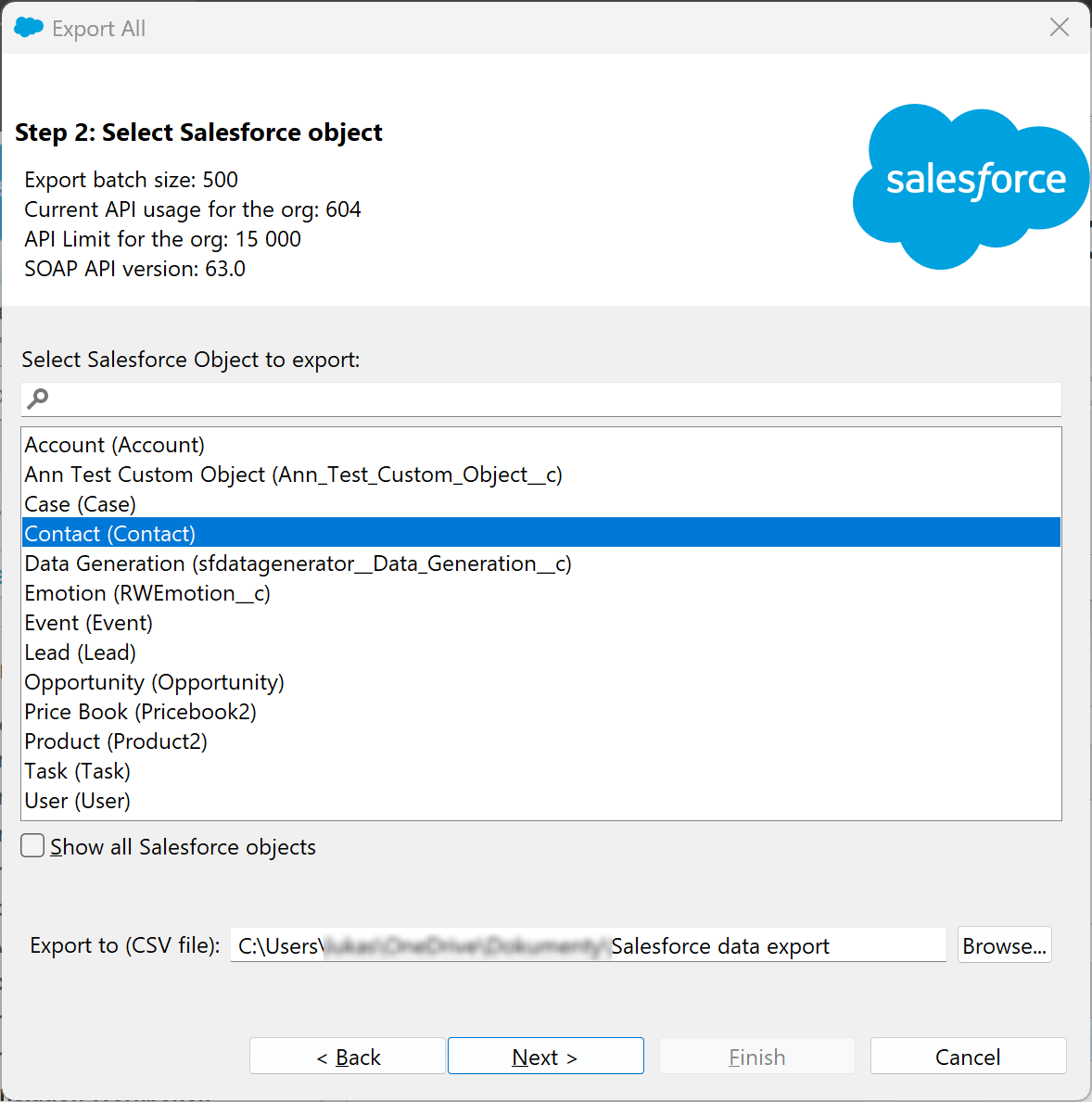Click the Back button
1092x1102 pixels.
(347, 1056)
